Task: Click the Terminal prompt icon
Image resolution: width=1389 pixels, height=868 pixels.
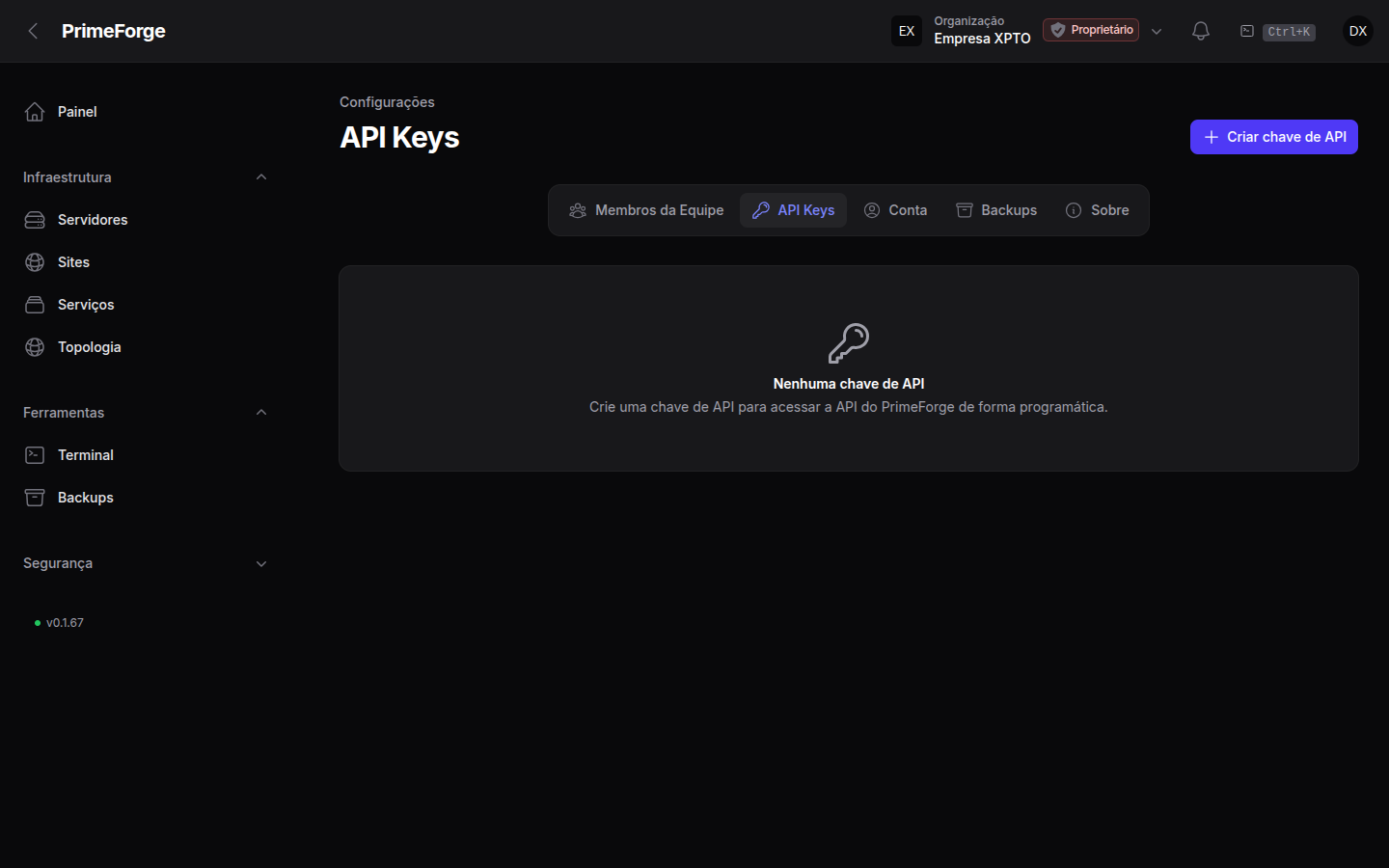Action: coord(35,455)
